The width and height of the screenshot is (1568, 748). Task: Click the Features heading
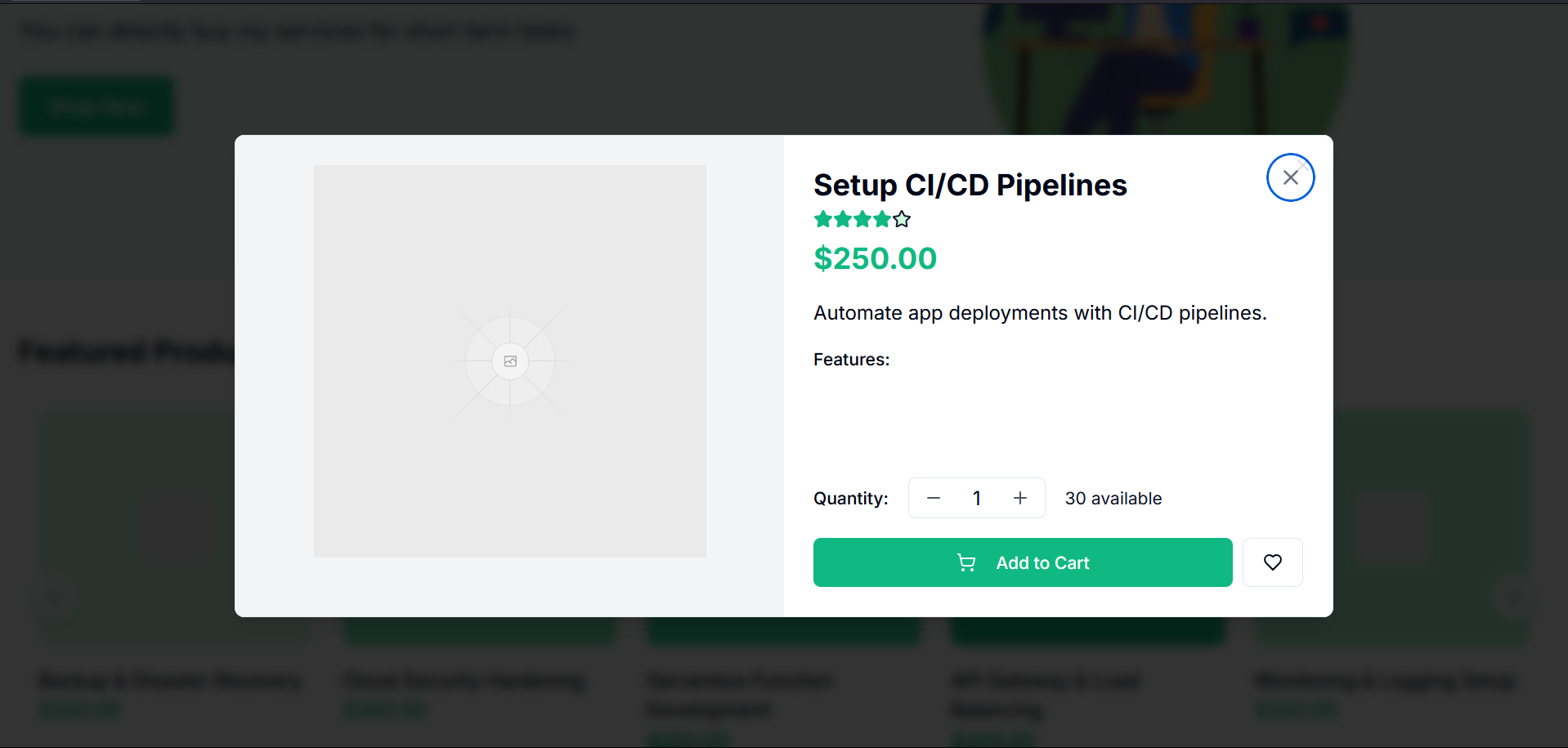pos(851,360)
